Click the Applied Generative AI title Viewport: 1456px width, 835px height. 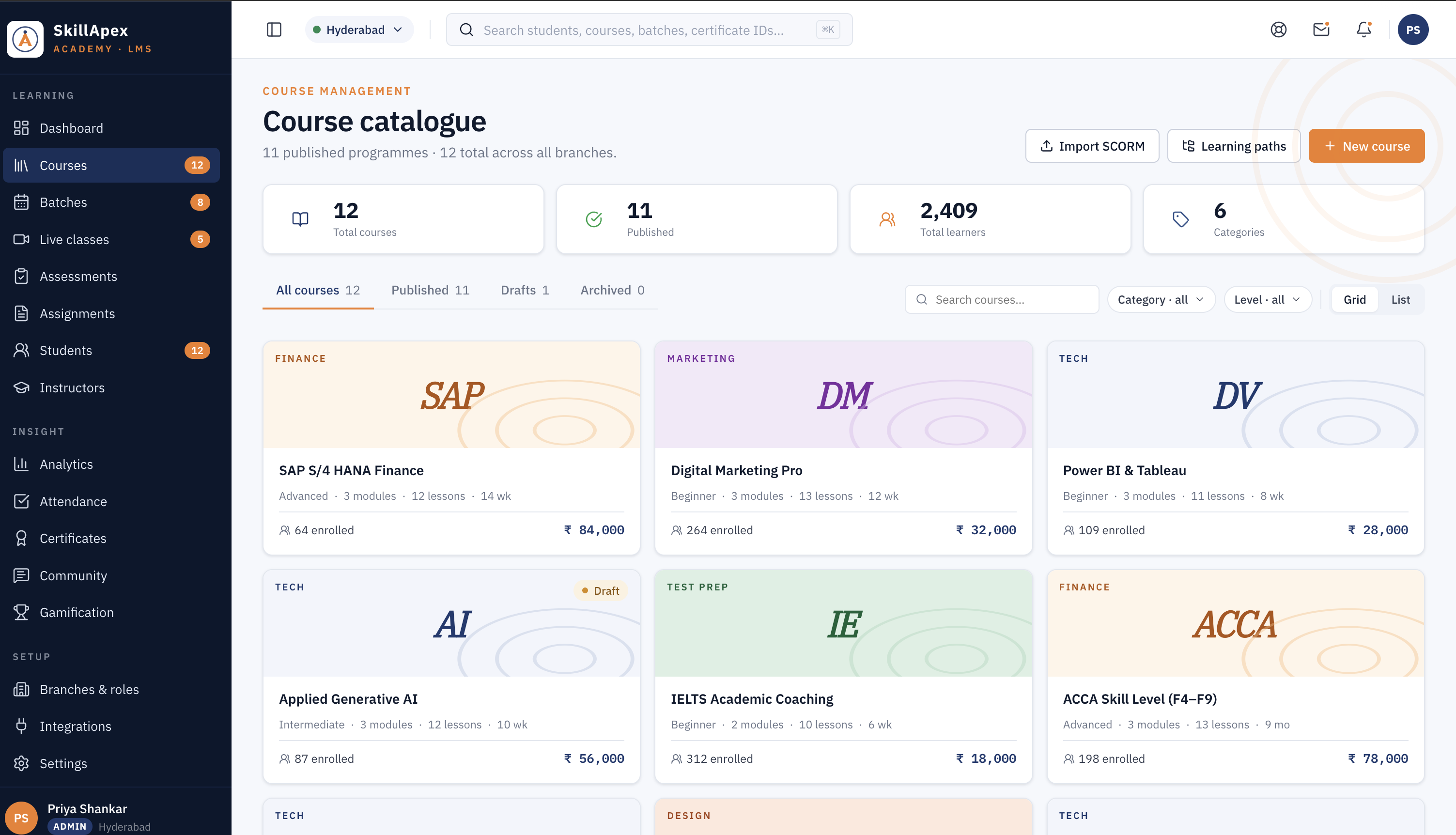pos(348,699)
